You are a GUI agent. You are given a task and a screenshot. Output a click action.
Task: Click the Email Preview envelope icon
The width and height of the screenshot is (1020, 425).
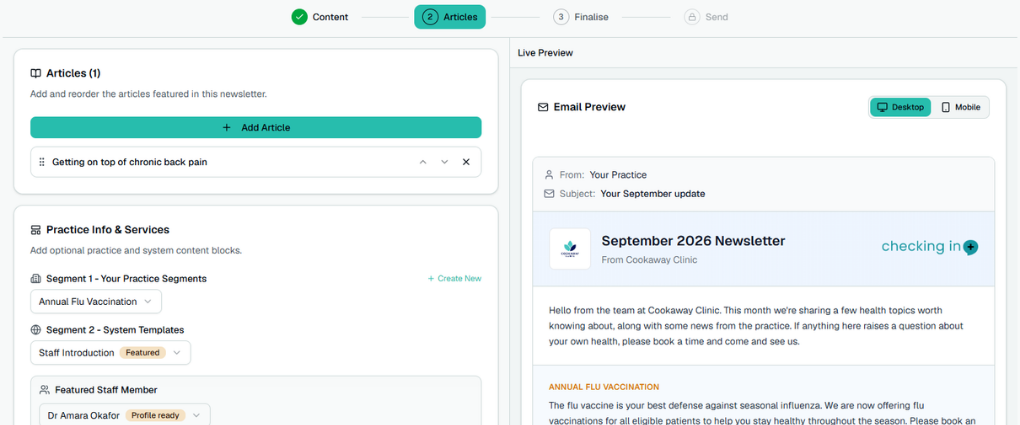point(543,107)
